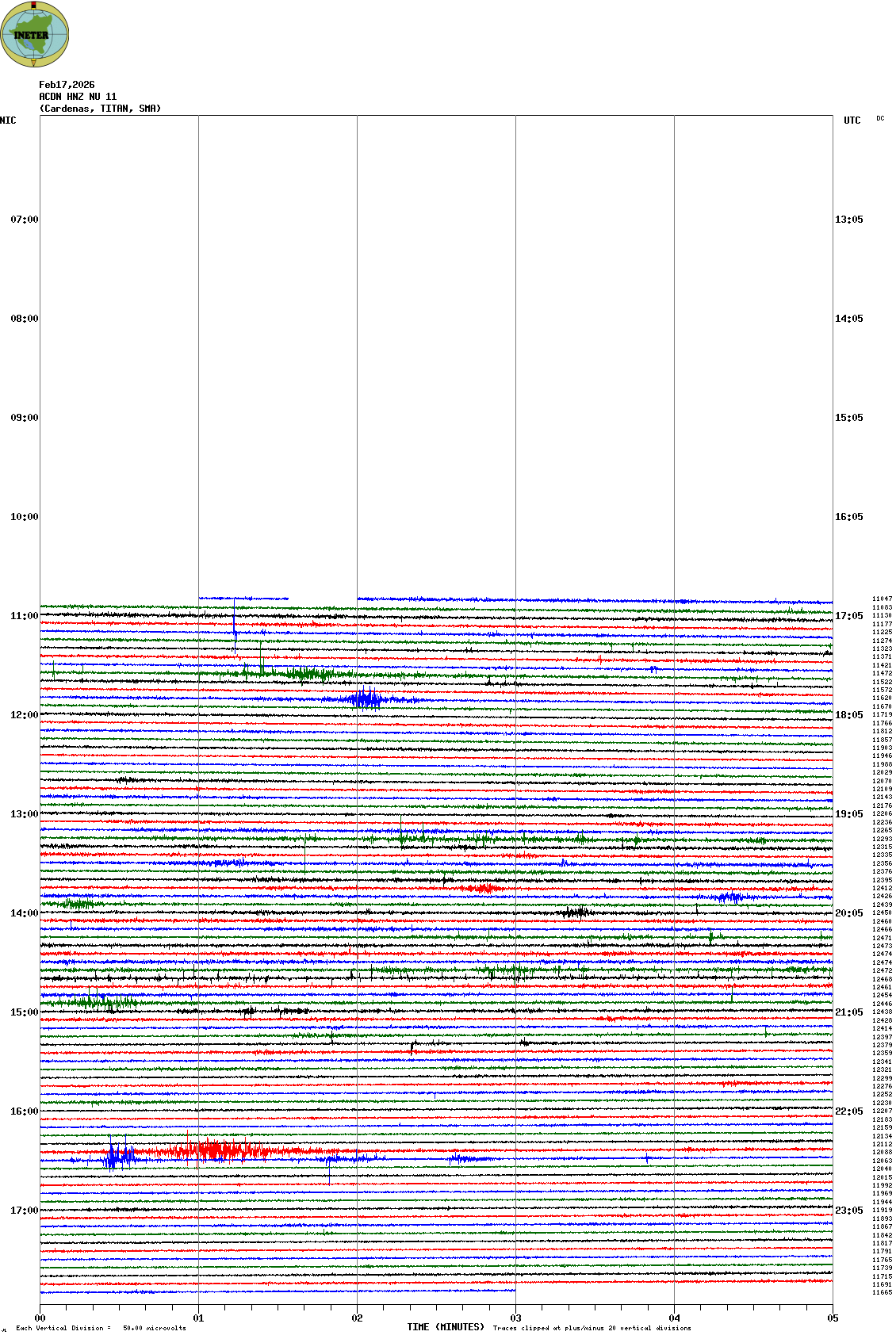Click the 11047 DC offset value
Viewport: 896px width, 1339px height.
(x=882, y=599)
